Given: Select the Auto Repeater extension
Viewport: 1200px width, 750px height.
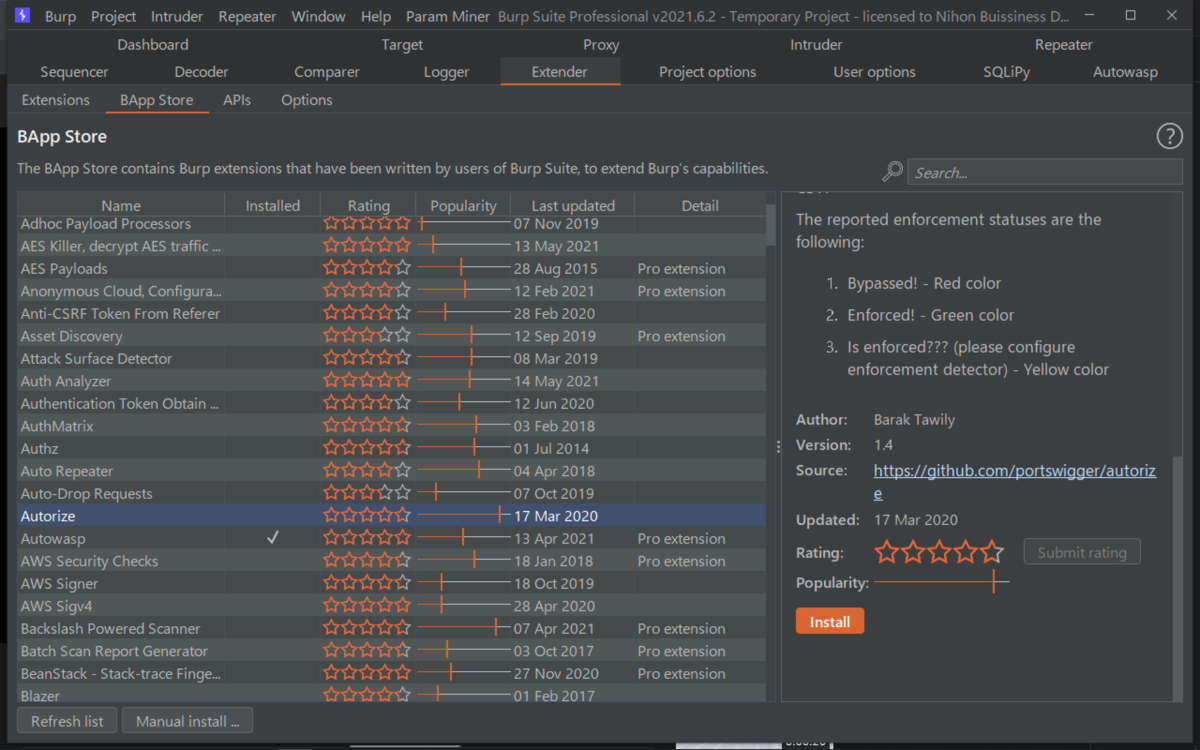Looking at the screenshot, I should point(392,471).
